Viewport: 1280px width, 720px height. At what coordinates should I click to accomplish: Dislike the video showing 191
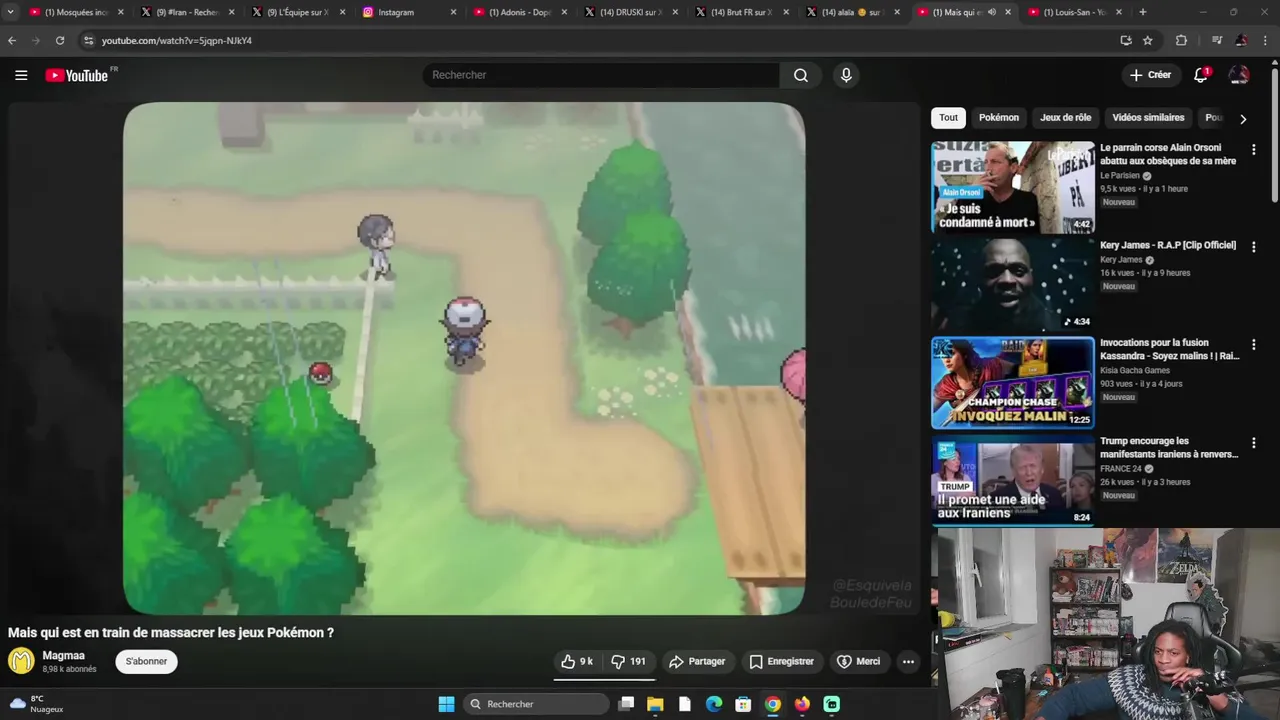point(628,661)
